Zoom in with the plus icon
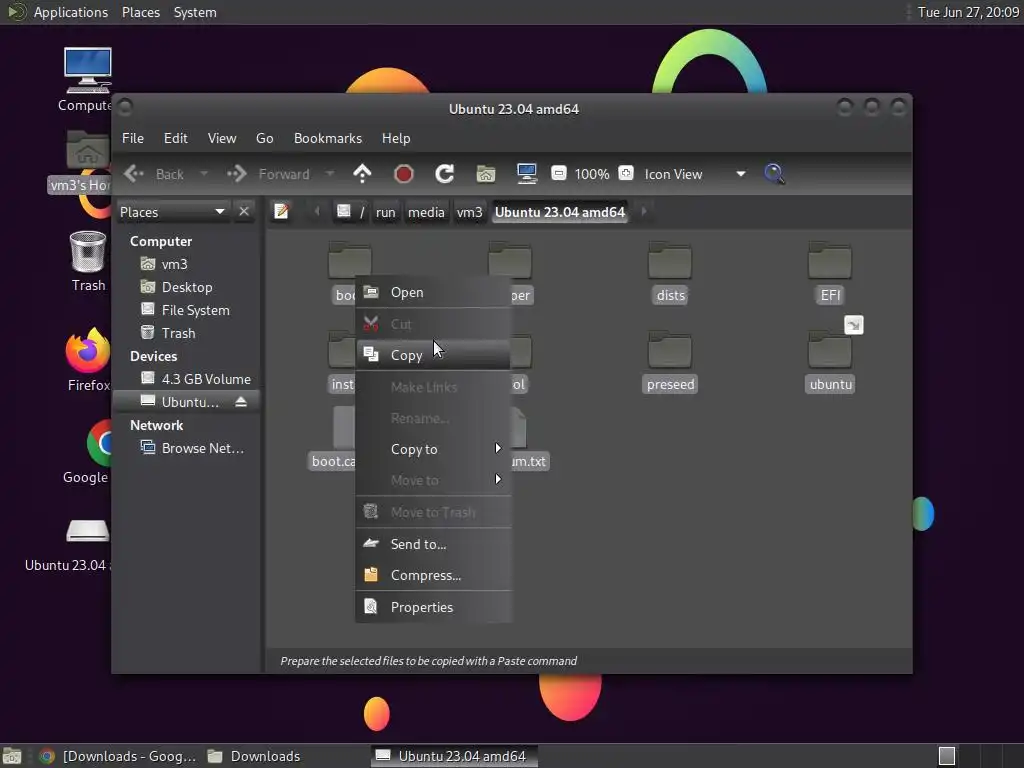Screen dimensions: 1024x768 (x=626, y=174)
